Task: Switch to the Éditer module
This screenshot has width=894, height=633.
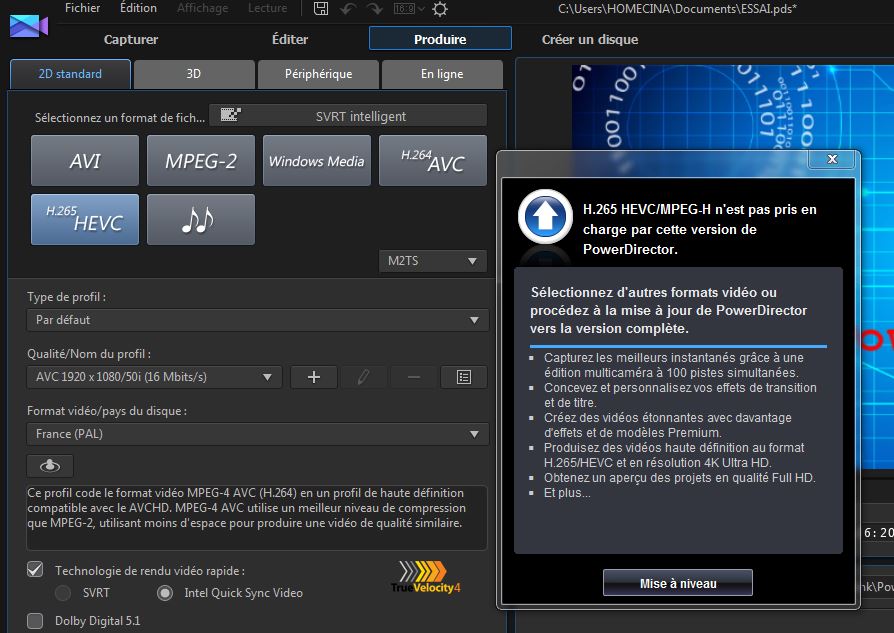Action: tap(290, 39)
